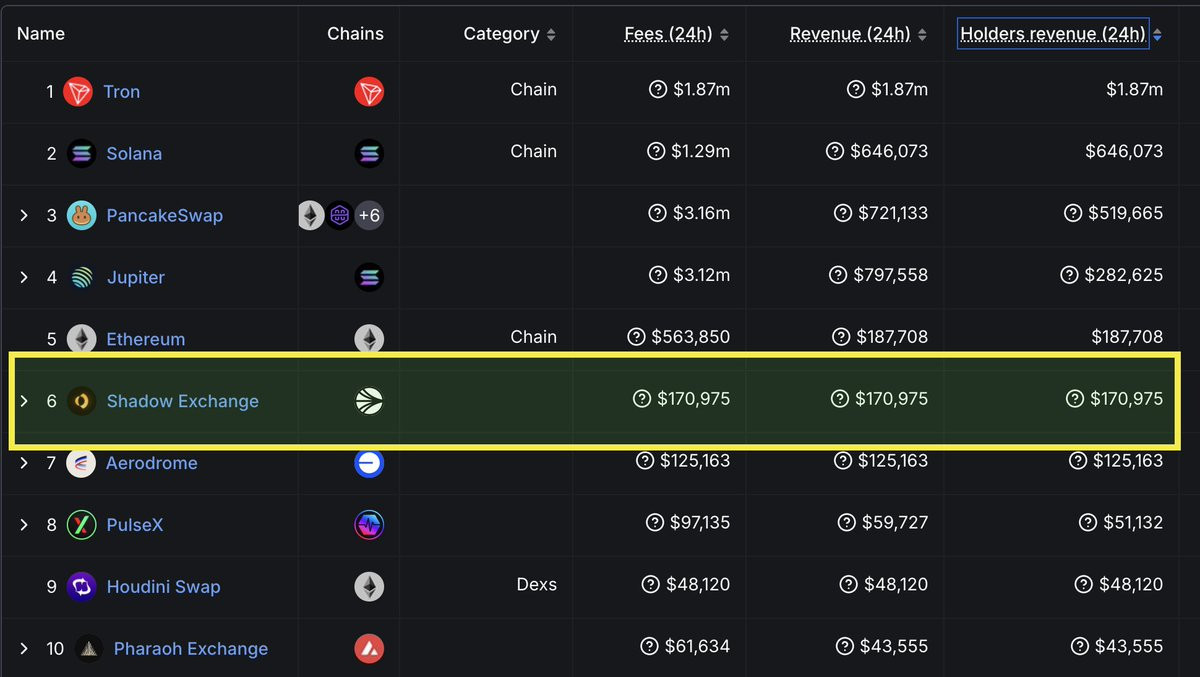Click the Chain category in Ethereum row
Image resolution: width=1200 pixels, height=677 pixels.
(534, 337)
